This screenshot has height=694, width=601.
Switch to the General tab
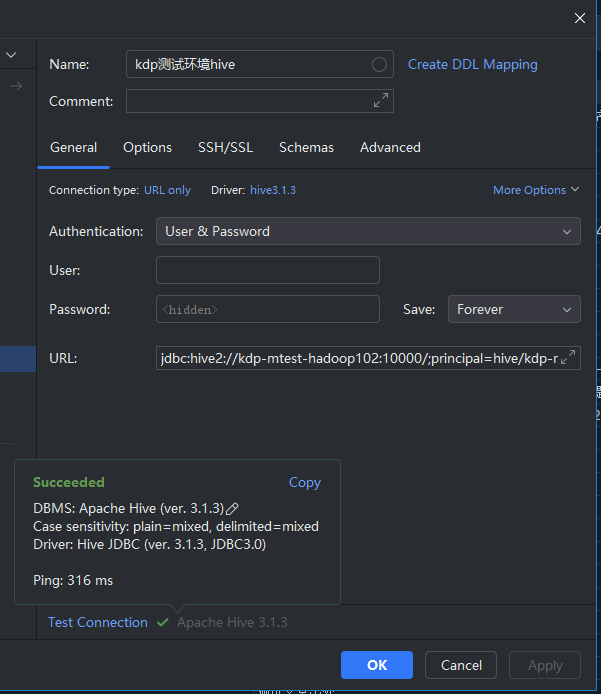click(73, 147)
